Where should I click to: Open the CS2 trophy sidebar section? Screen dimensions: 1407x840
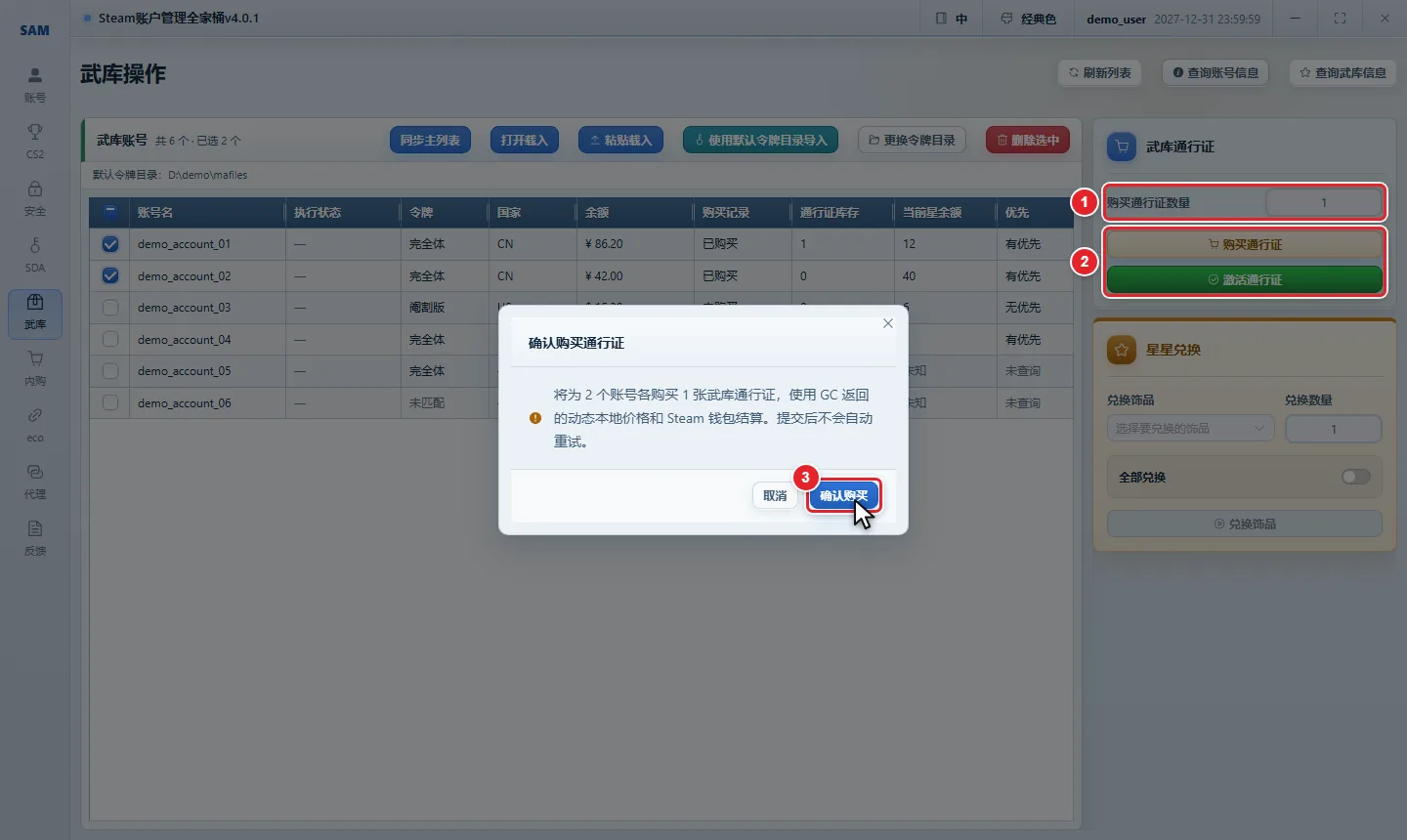click(35, 142)
